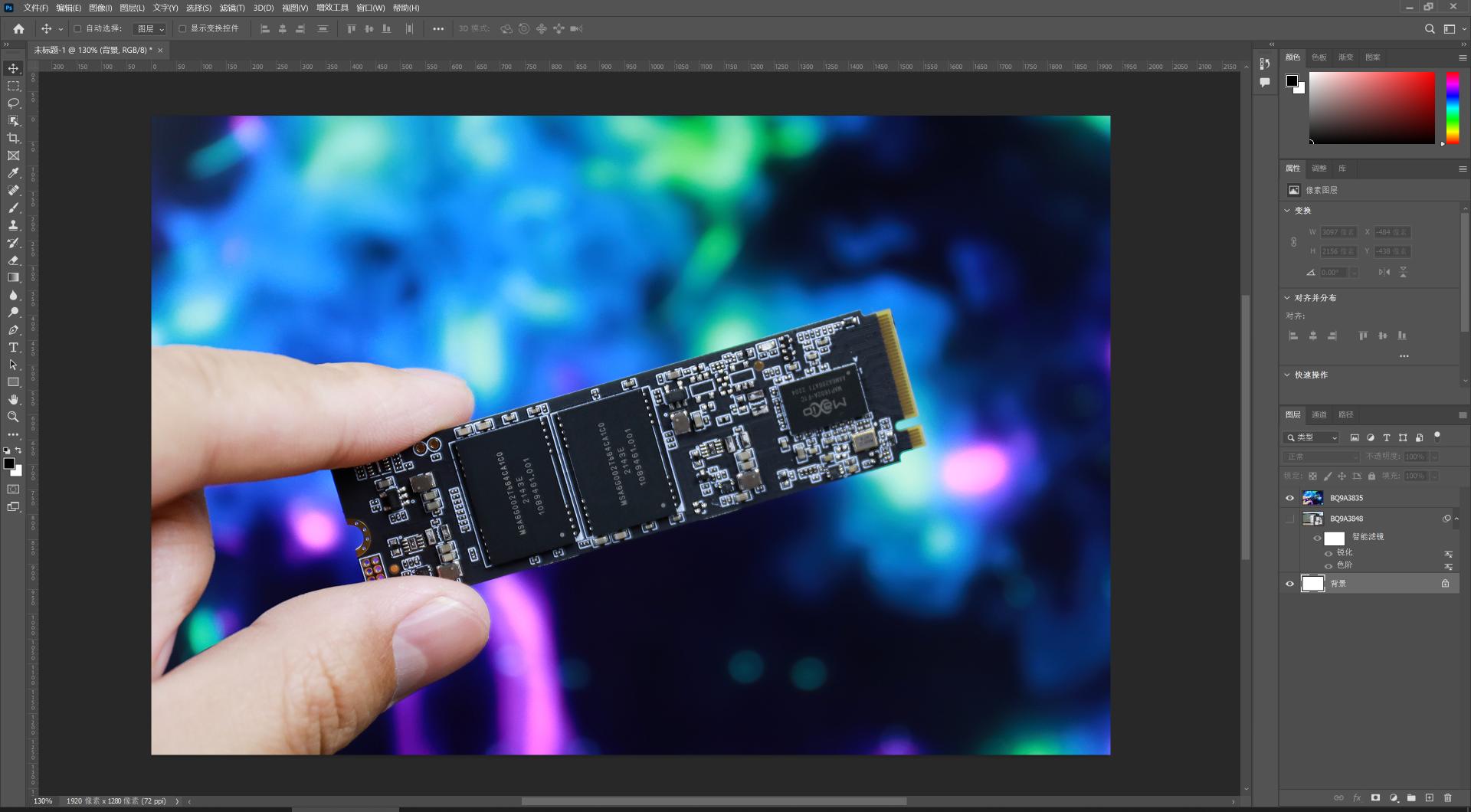
Task: Select the Eyedropper tool
Action: pos(13,172)
